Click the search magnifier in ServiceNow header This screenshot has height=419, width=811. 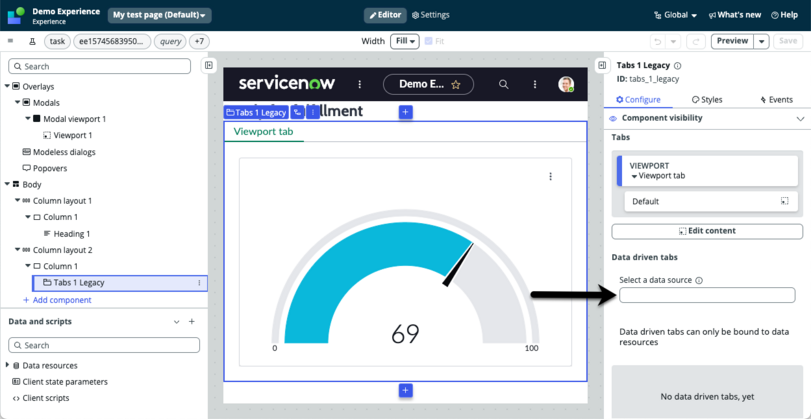[503, 84]
